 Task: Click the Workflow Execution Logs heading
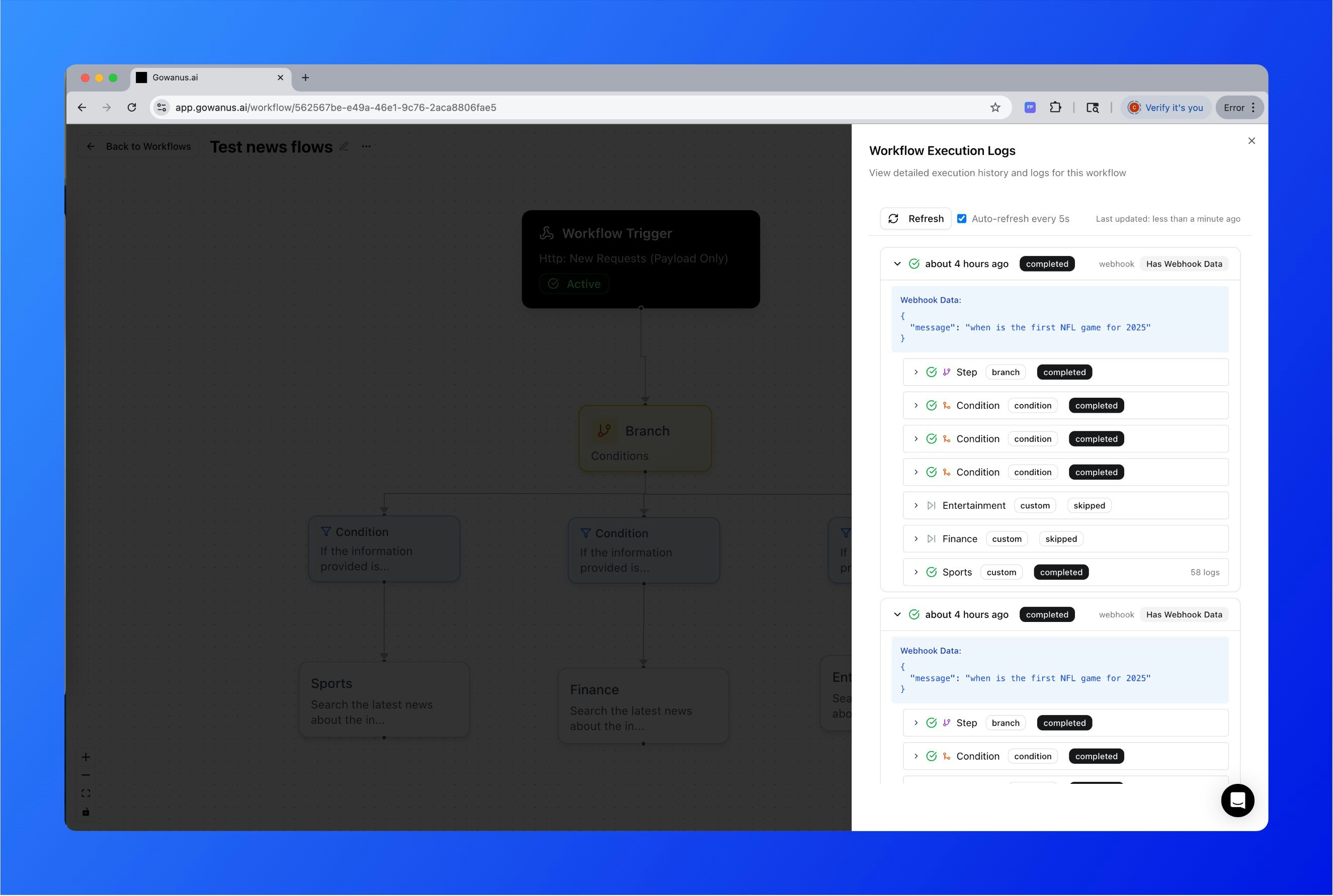click(x=942, y=151)
